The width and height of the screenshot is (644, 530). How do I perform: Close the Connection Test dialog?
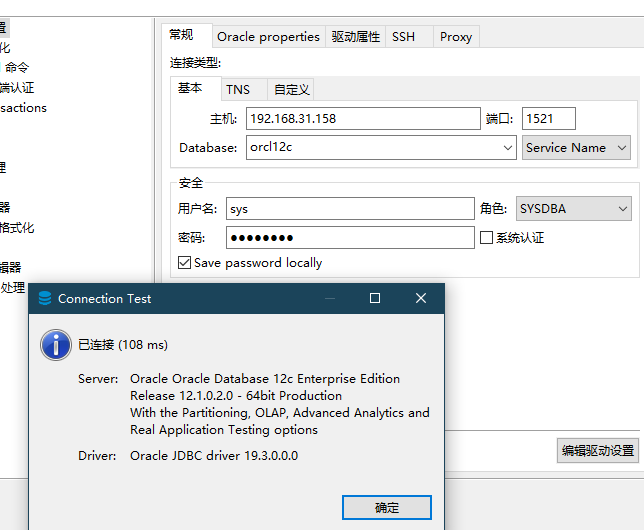pyautogui.click(x=421, y=298)
